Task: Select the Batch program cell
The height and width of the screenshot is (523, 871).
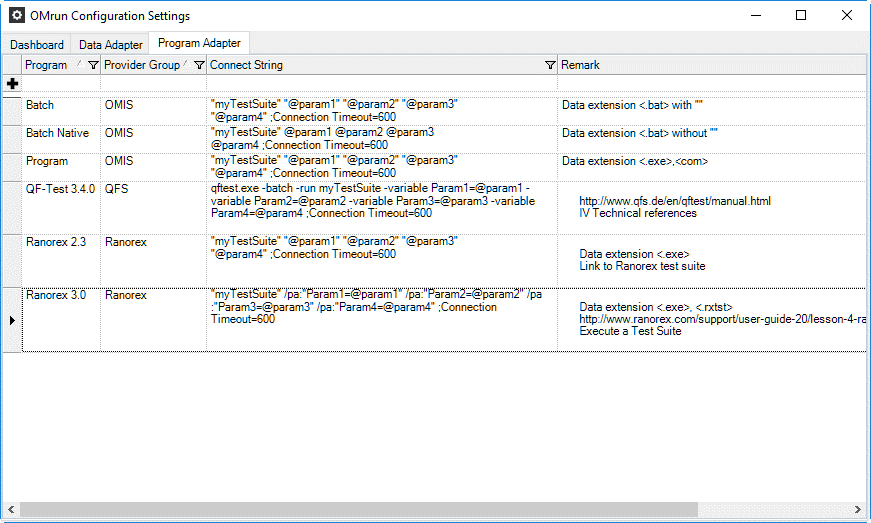Action: tap(61, 111)
